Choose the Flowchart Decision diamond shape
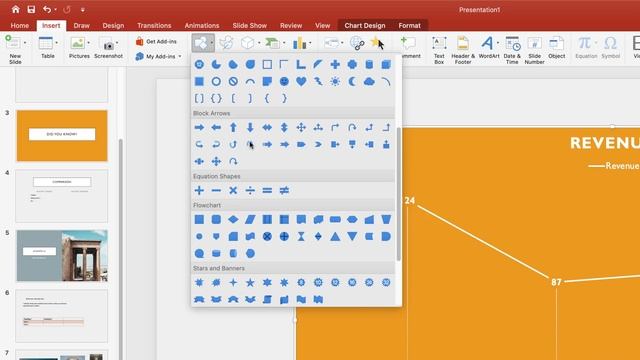The width and height of the screenshot is (640, 360). (x=233, y=220)
